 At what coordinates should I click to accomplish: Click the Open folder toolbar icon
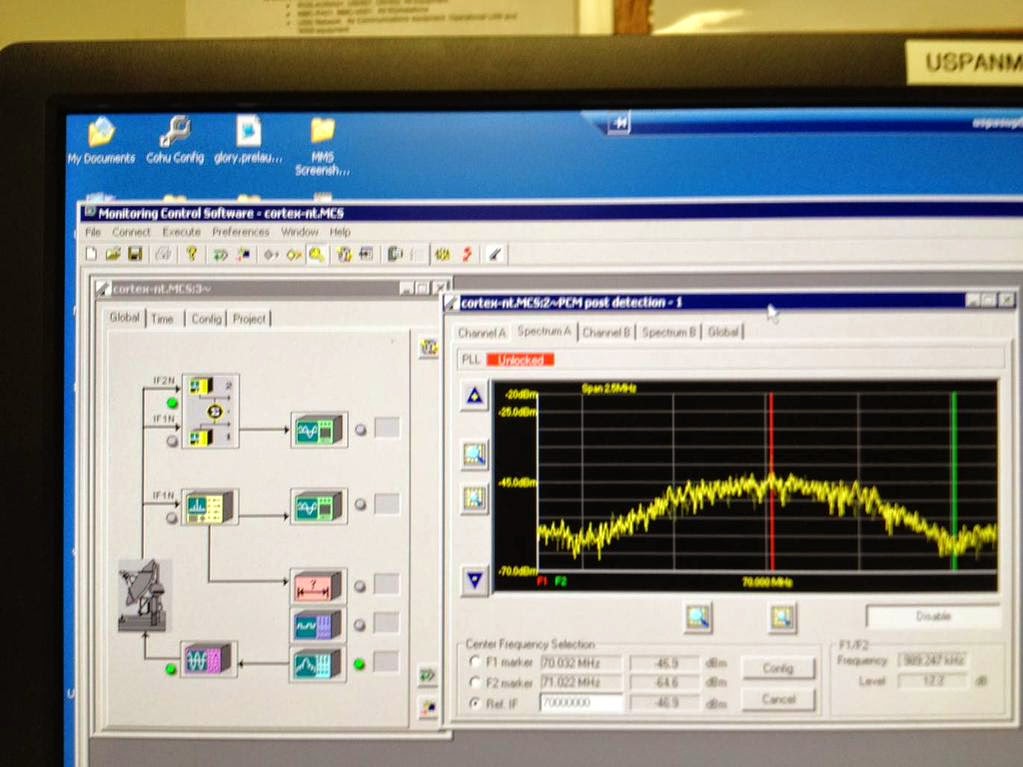pyautogui.click(x=113, y=254)
